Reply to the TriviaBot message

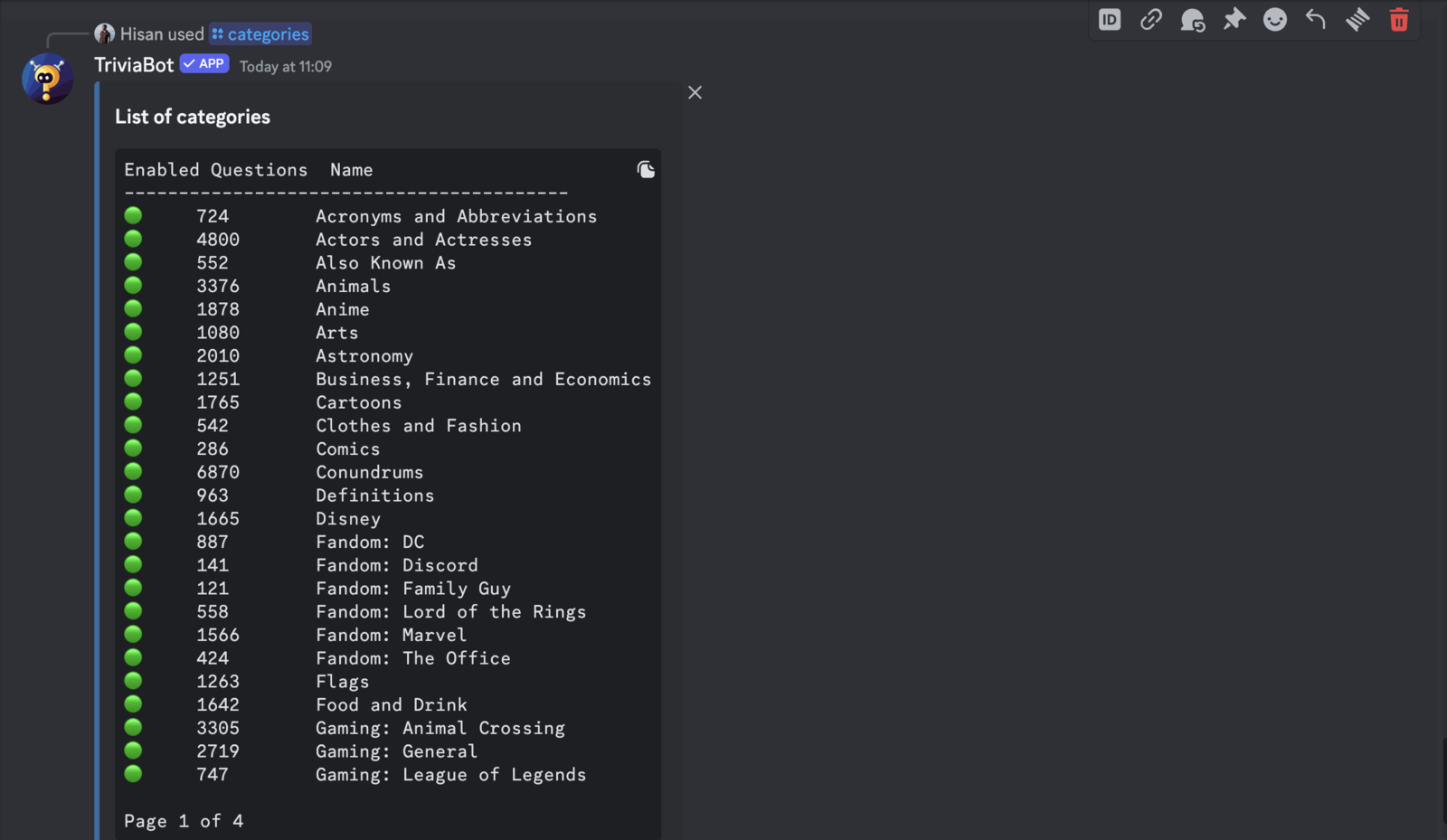click(1316, 19)
